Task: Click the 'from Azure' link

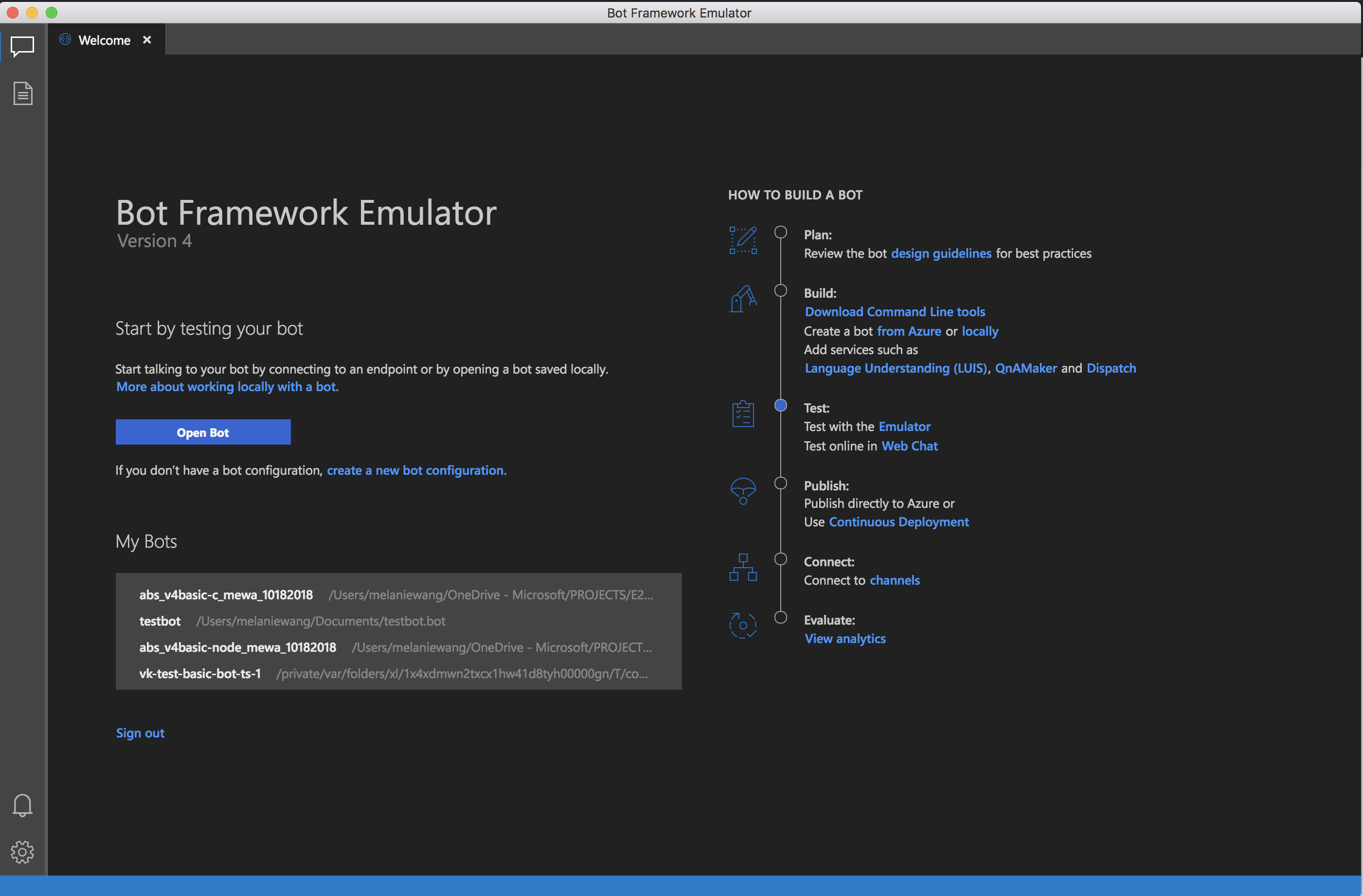Action: pos(909,331)
